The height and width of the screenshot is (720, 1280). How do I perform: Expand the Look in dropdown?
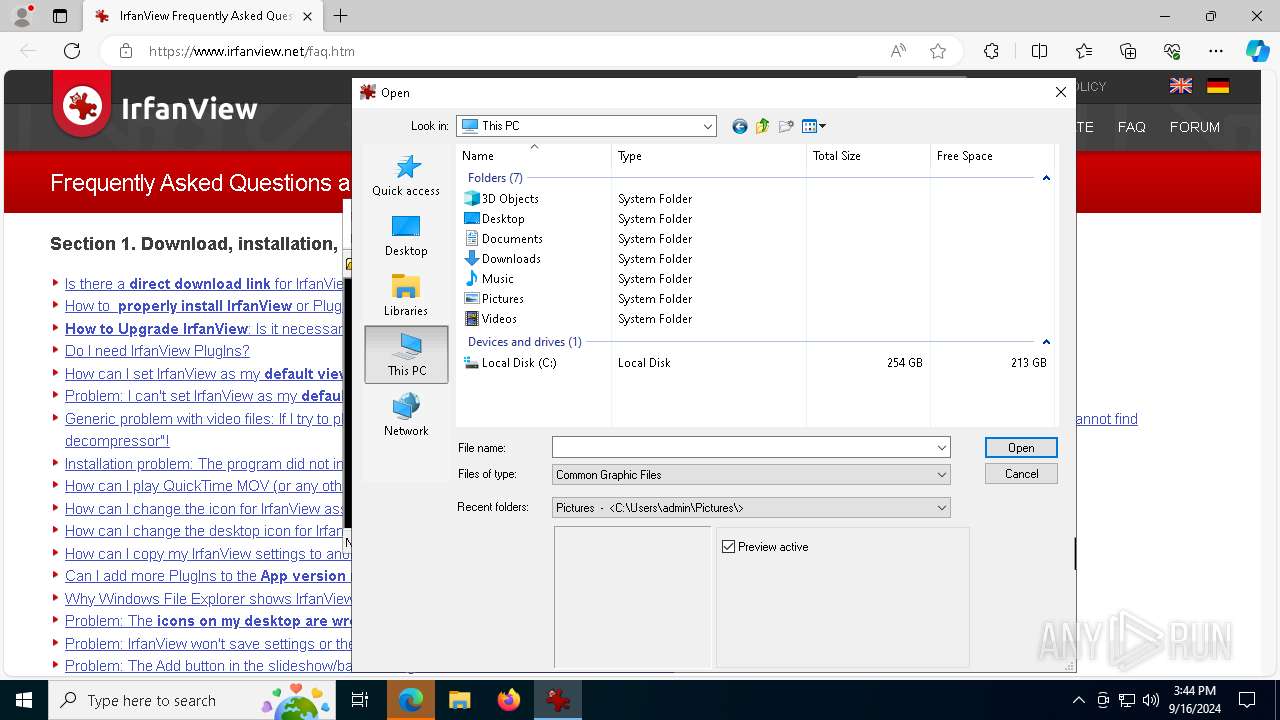tap(707, 126)
